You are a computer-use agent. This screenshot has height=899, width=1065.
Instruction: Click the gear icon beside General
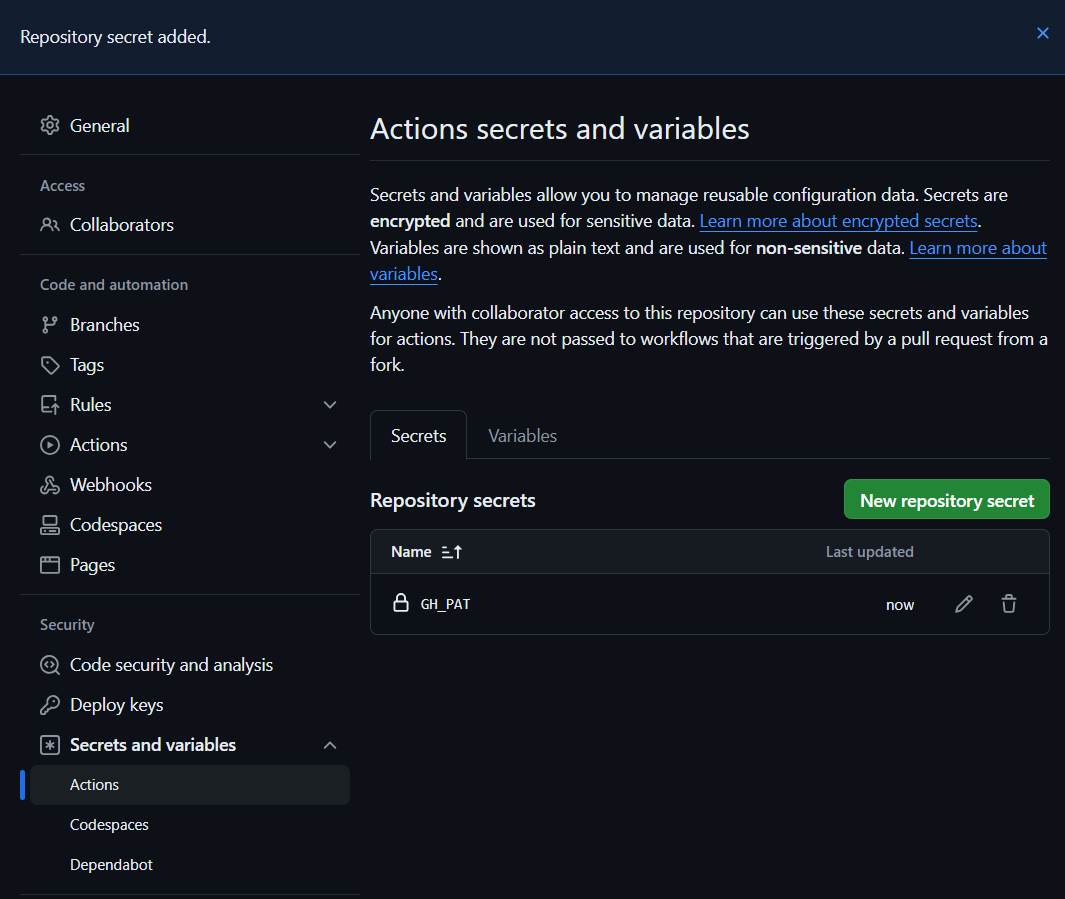coord(50,126)
